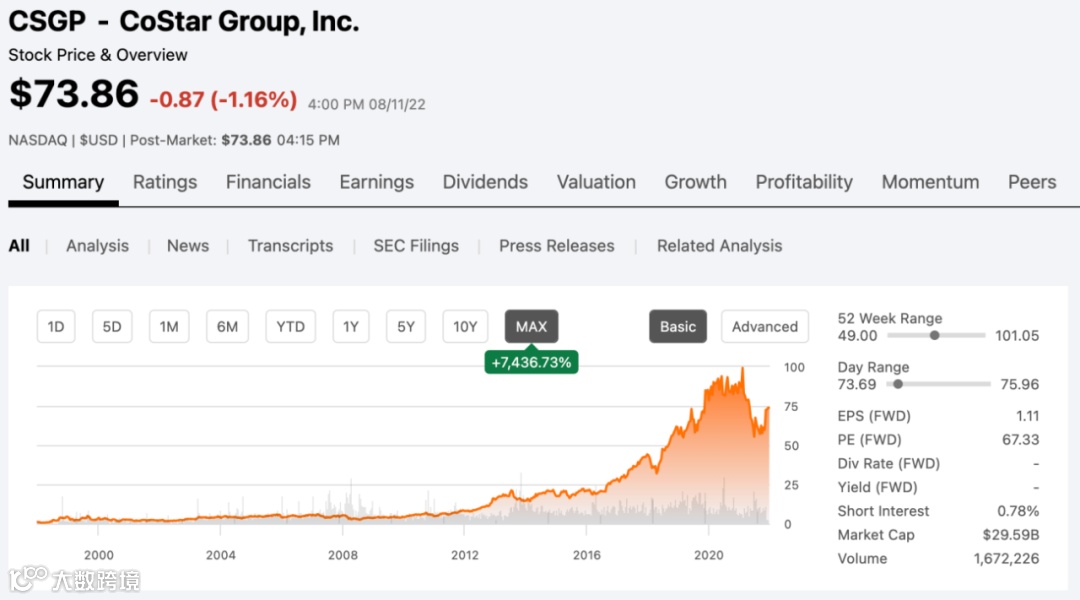Select the 6M chart range

click(228, 327)
